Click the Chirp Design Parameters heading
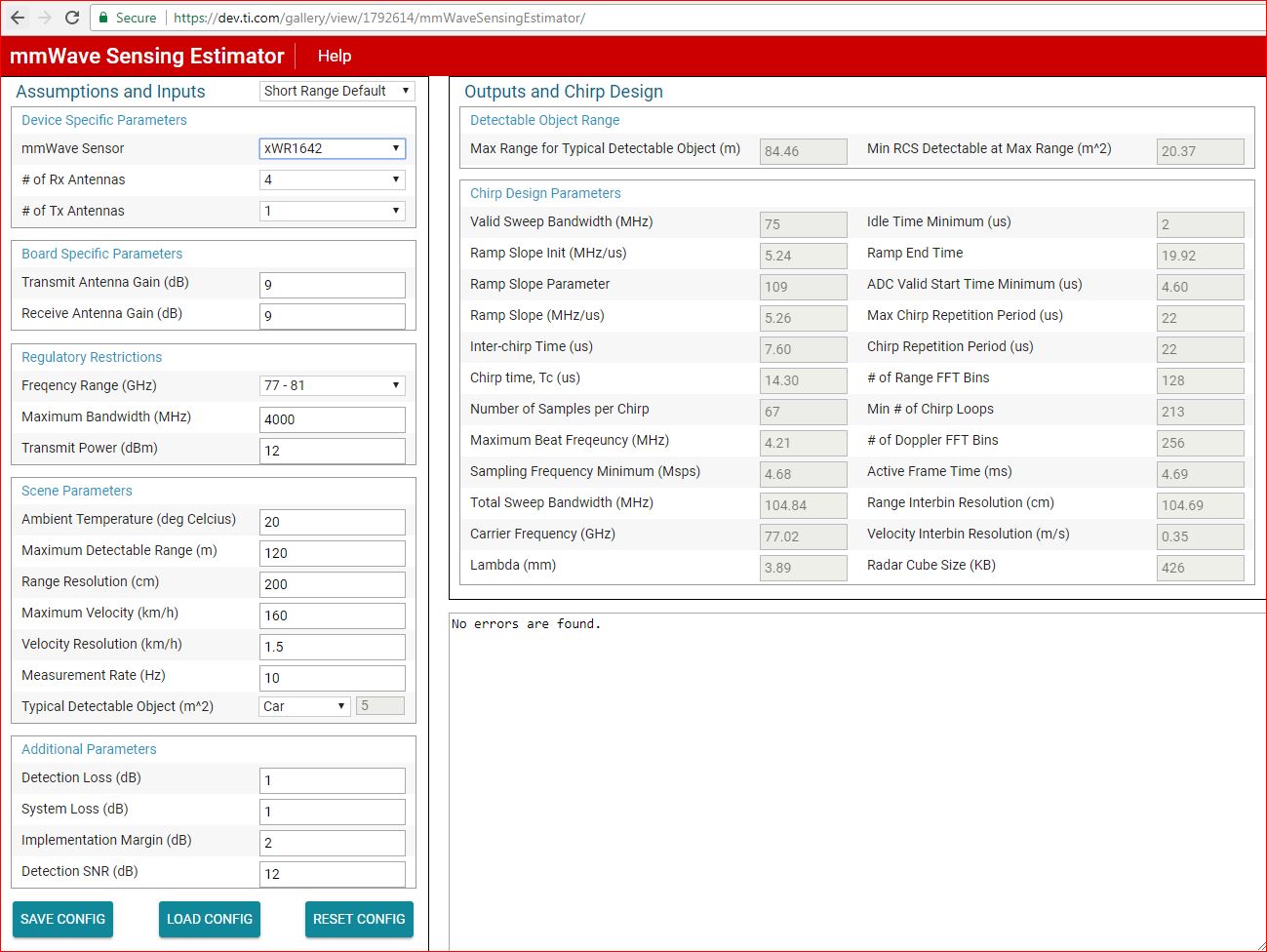The width and height of the screenshot is (1267, 952). point(545,193)
